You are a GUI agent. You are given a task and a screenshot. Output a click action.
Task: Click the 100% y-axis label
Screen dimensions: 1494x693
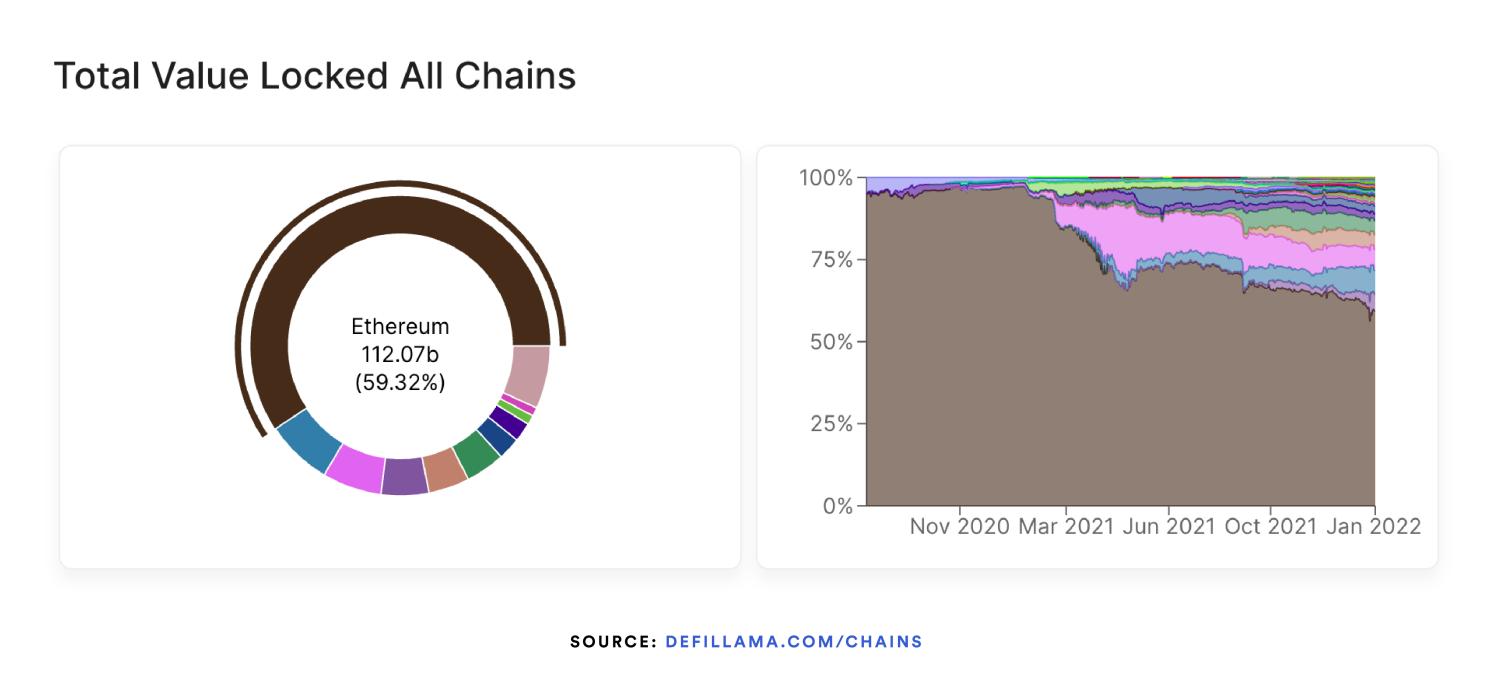pos(825,178)
